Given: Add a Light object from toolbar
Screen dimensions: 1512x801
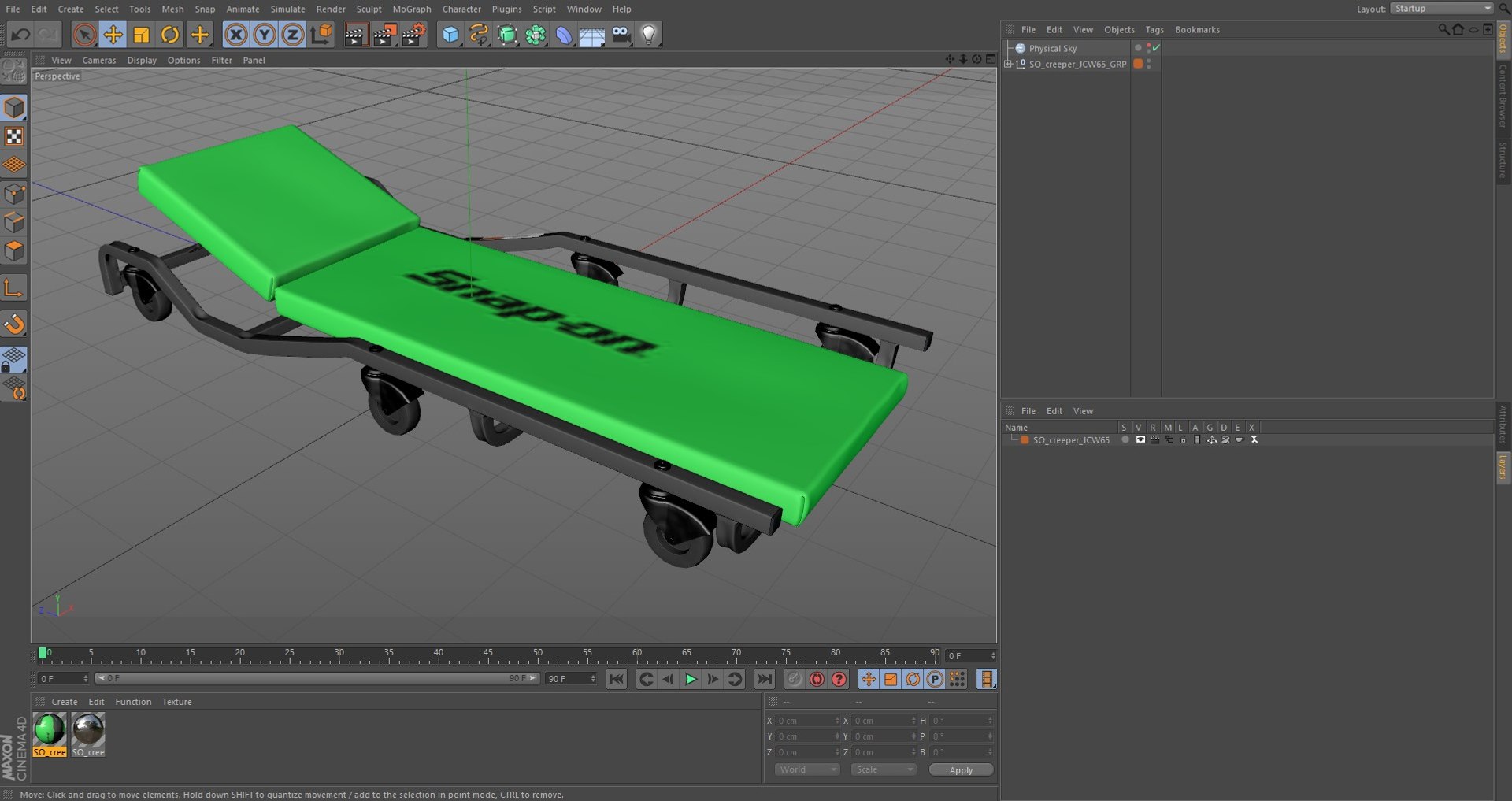Looking at the screenshot, I should [x=649, y=35].
